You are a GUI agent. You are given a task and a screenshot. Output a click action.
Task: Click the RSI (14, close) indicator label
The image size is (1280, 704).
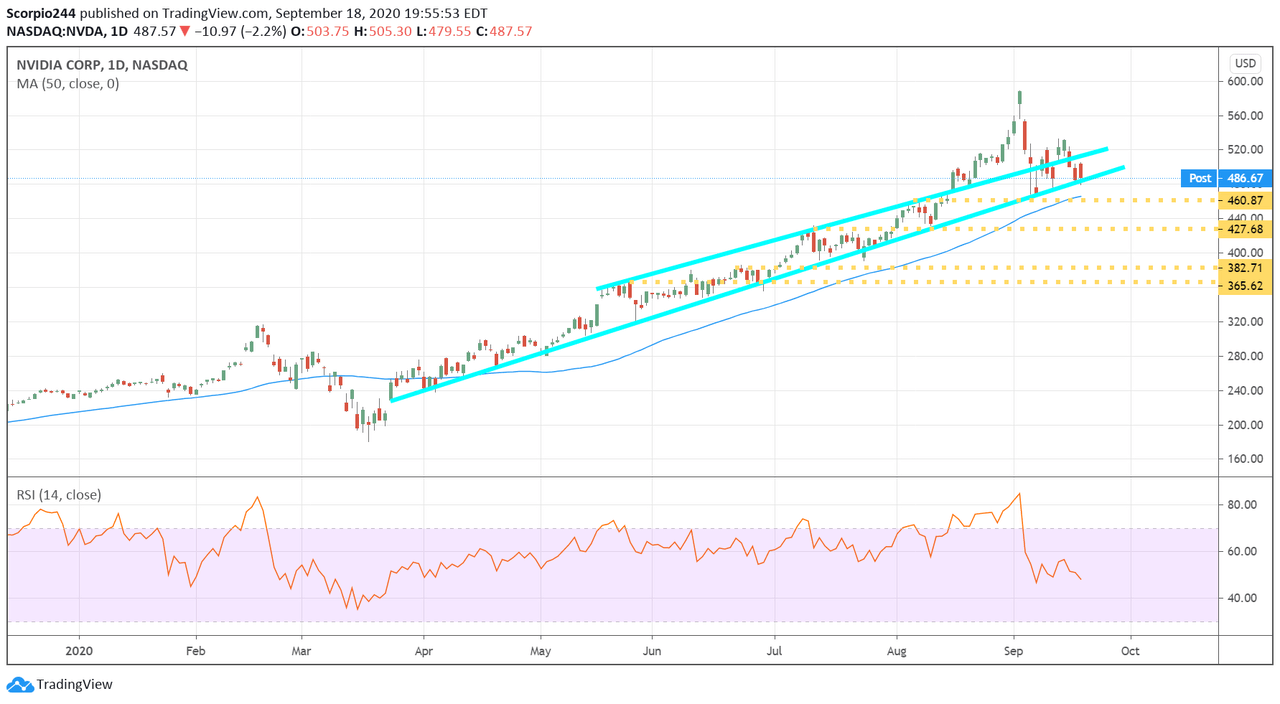tap(58, 495)
